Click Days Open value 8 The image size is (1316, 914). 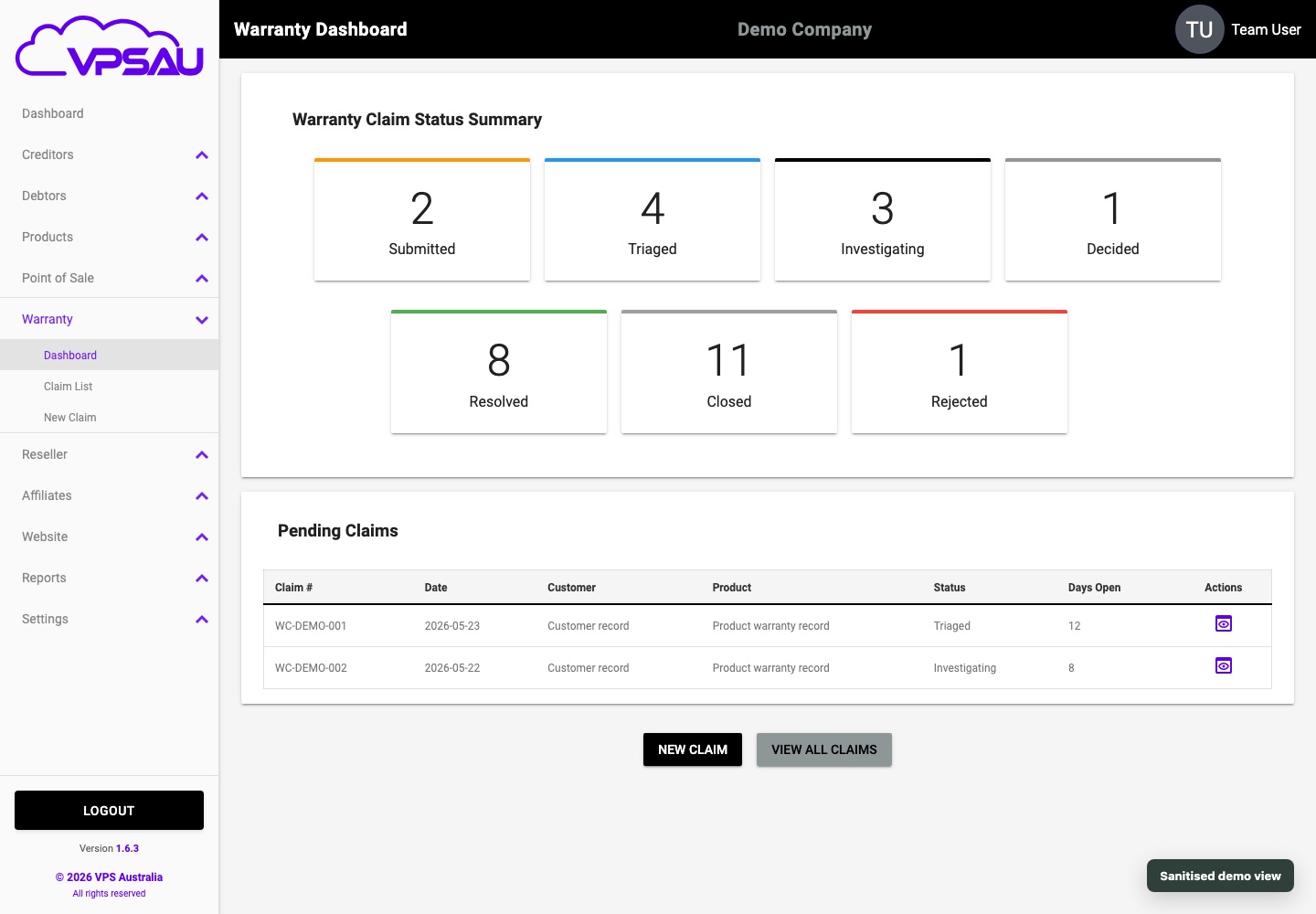tap(1072, 668)
